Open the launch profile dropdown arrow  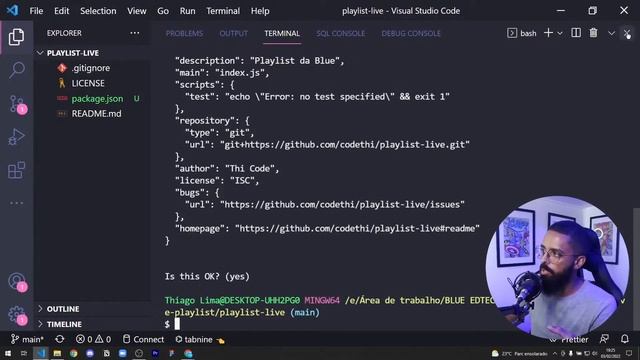click(x=560, y=33)
